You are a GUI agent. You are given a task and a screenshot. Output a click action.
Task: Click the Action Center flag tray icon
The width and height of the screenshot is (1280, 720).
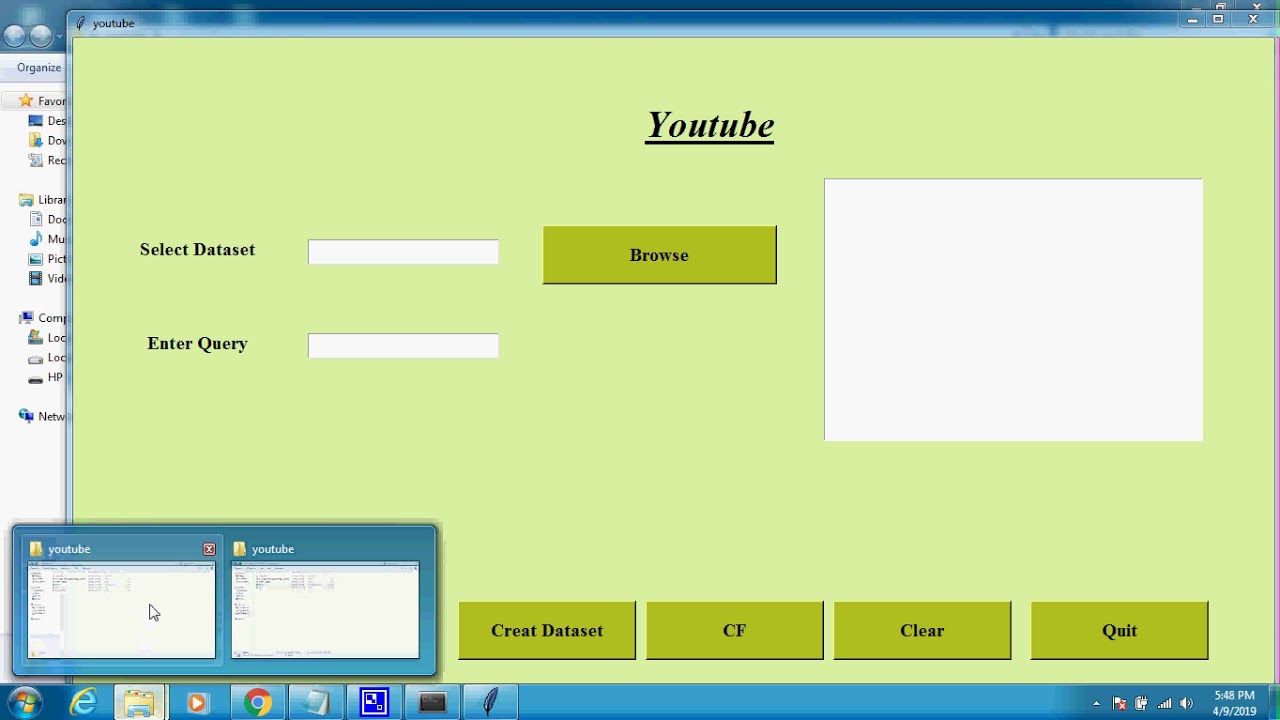[1120, 703]
